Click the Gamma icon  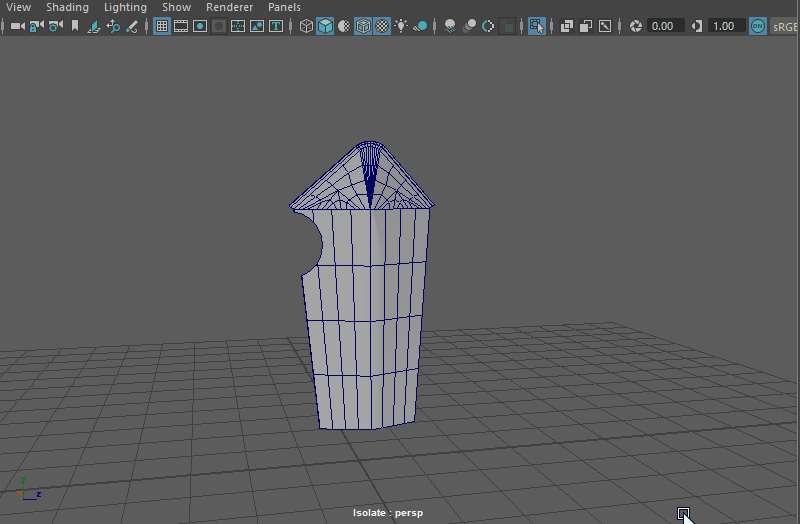click(x=697, y=26)
